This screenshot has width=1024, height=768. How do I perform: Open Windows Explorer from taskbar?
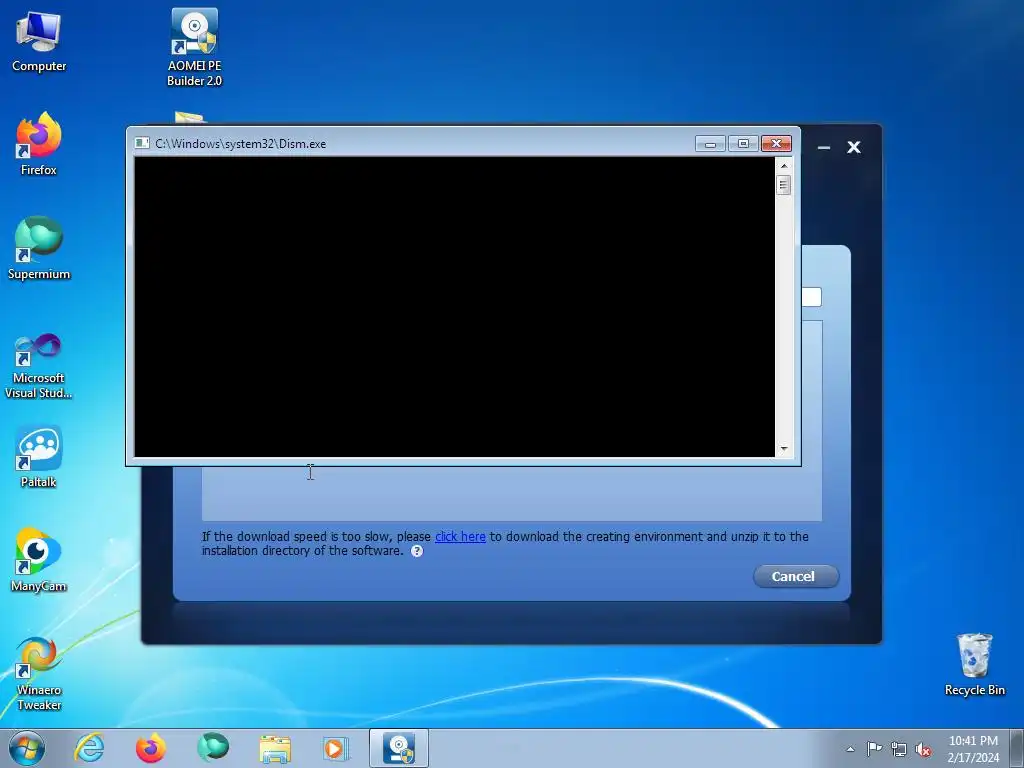pos(275,748)
